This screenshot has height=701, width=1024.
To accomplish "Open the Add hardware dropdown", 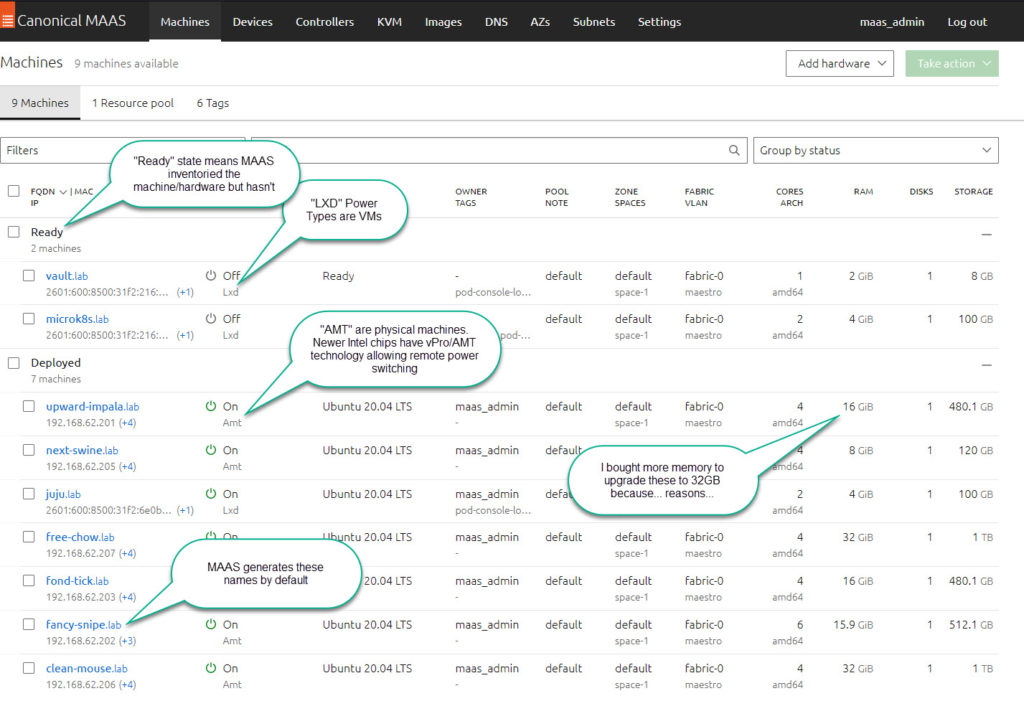I will (x=840, y=63).
